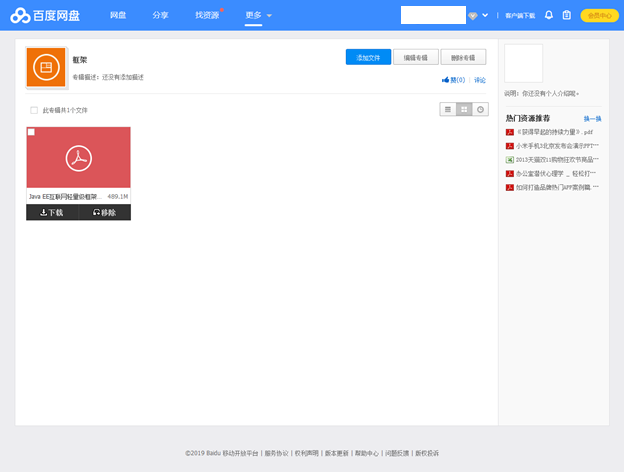Image resolution: width=624 pixels, height=472 pixels.
Task: Click the username field in header
Action: point(433,15)
